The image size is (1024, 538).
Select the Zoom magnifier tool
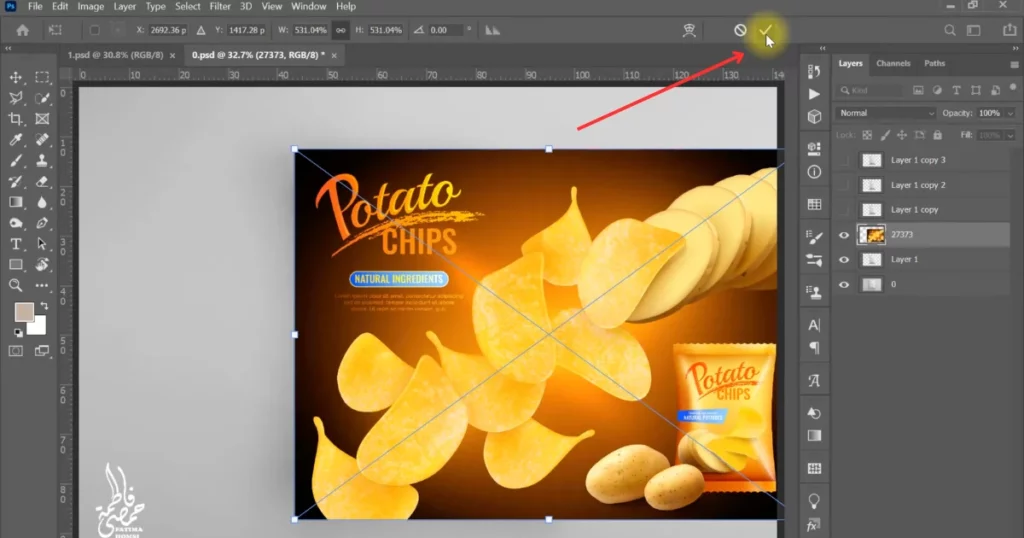pos(16,285)
